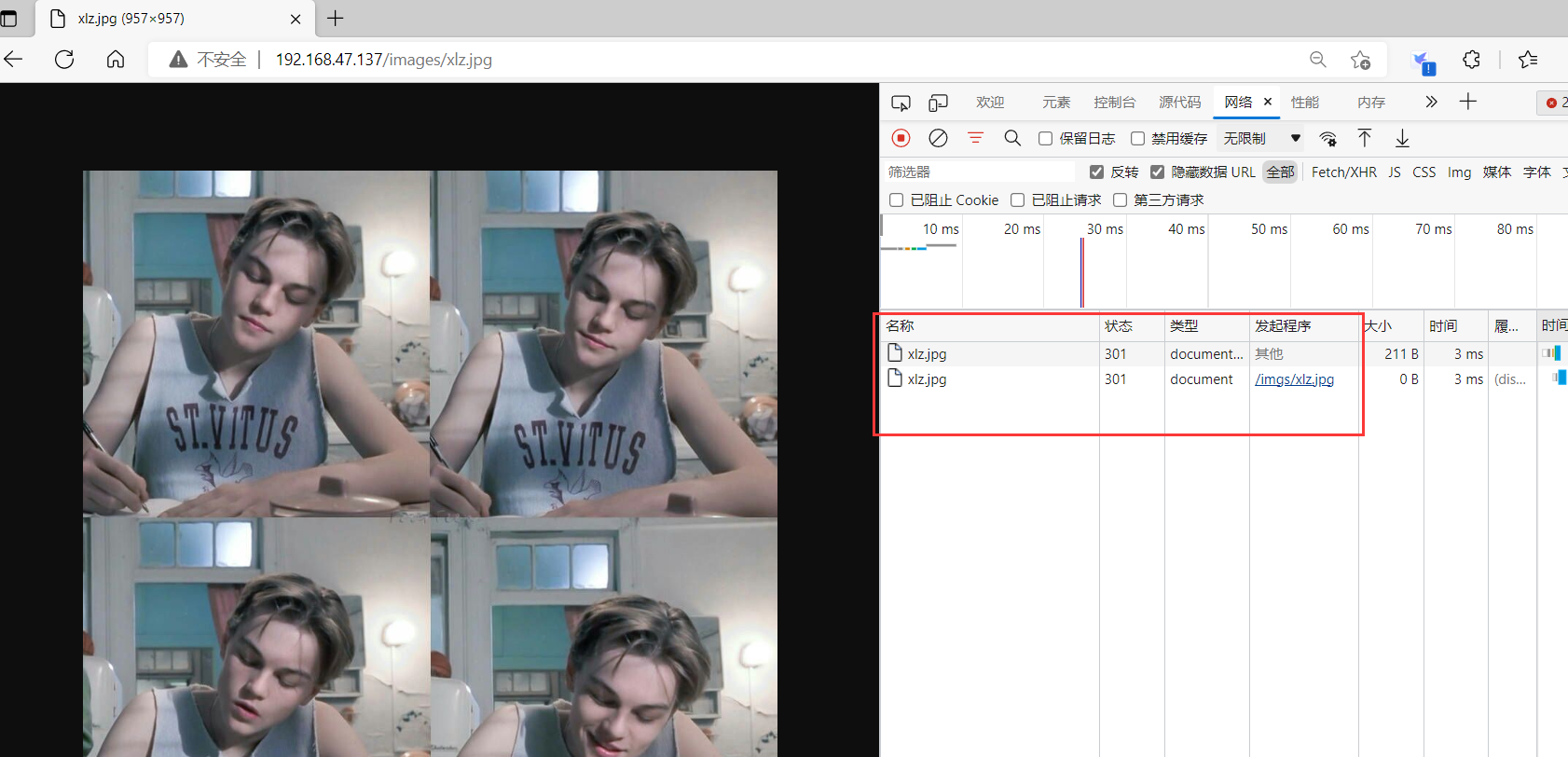Image resolution: width=1568 pixels, height=757 pixels.
Task: Check the 已阻止 Cookie checkbox
Action: [897, 200]
